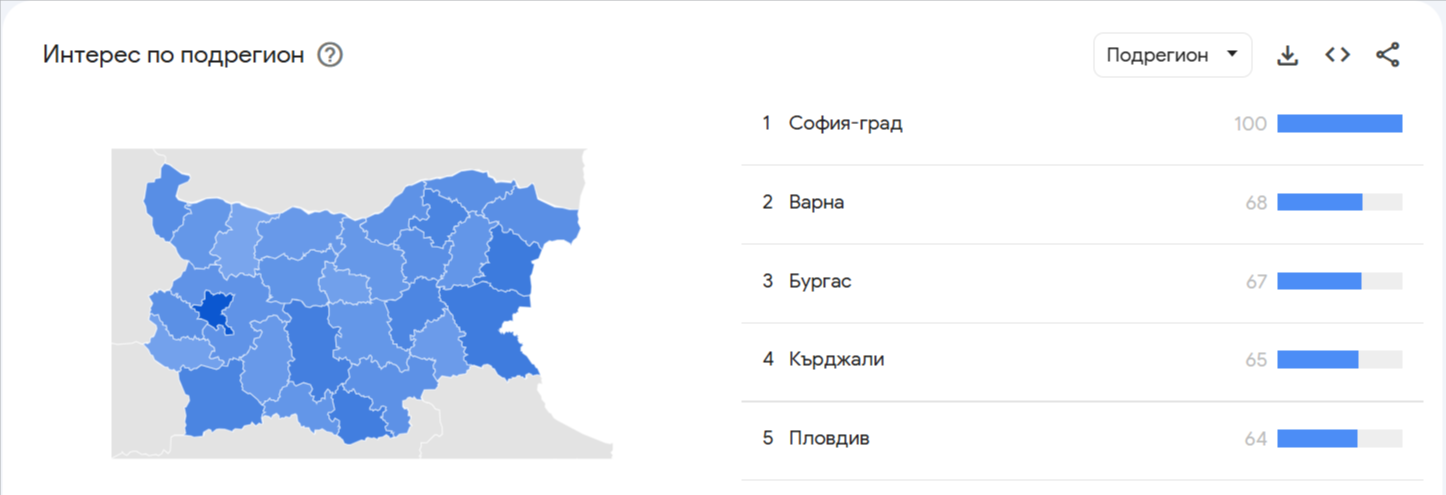The image size is (1446, 495).
Task: Click the help question mark icon
Action: click(330, 55)
